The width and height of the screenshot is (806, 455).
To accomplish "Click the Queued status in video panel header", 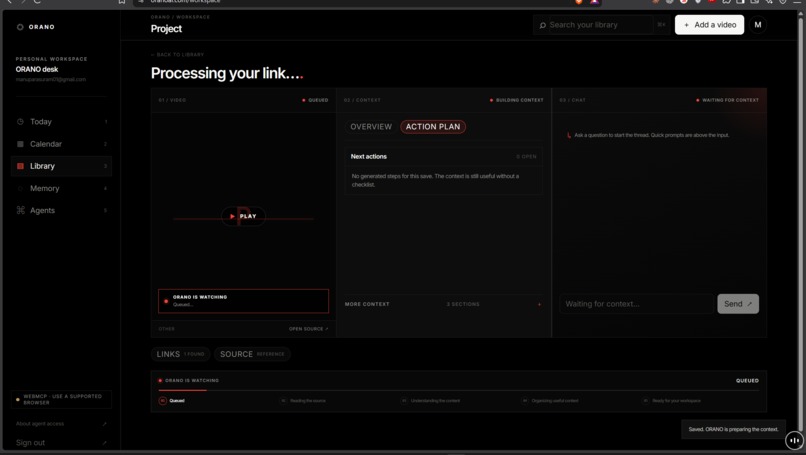I will pyautogui.click(x=315, y=100).
